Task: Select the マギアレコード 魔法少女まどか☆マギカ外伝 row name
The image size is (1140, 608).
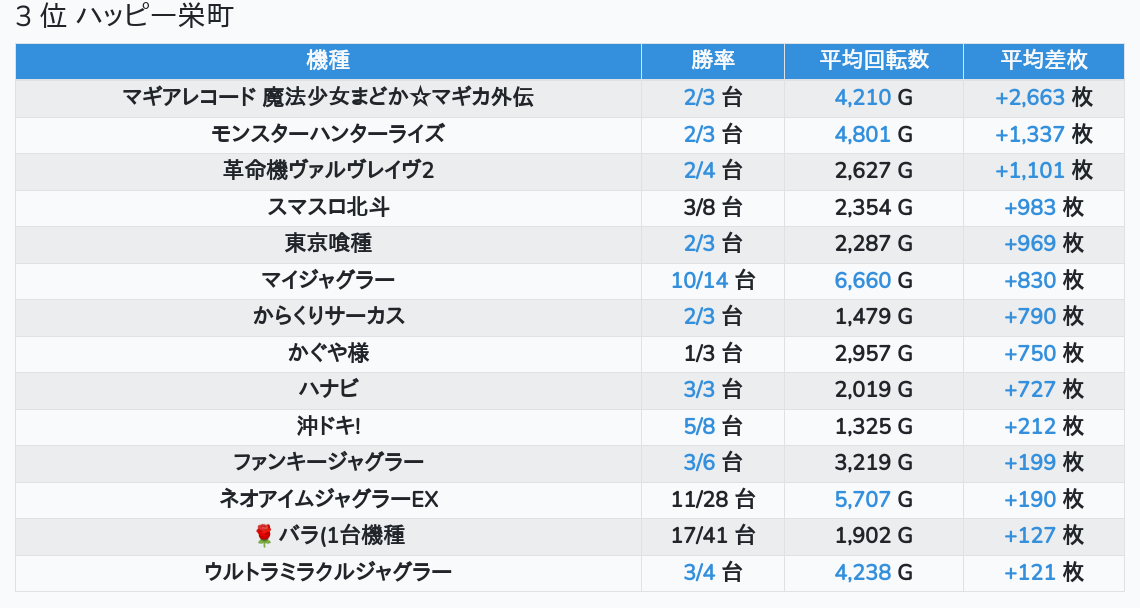Action: pyautogui.click(x=328, y=98)
